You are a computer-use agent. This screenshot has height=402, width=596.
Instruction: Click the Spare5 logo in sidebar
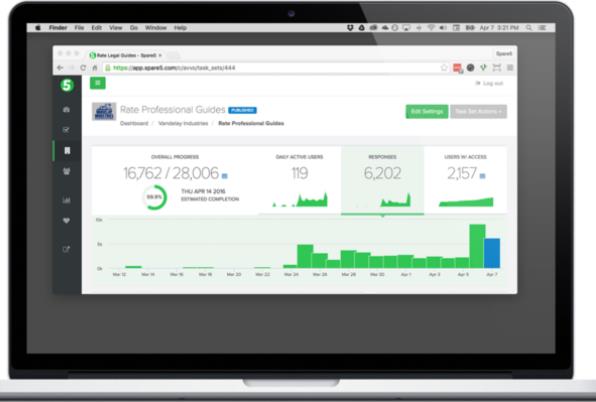[67, 85]
